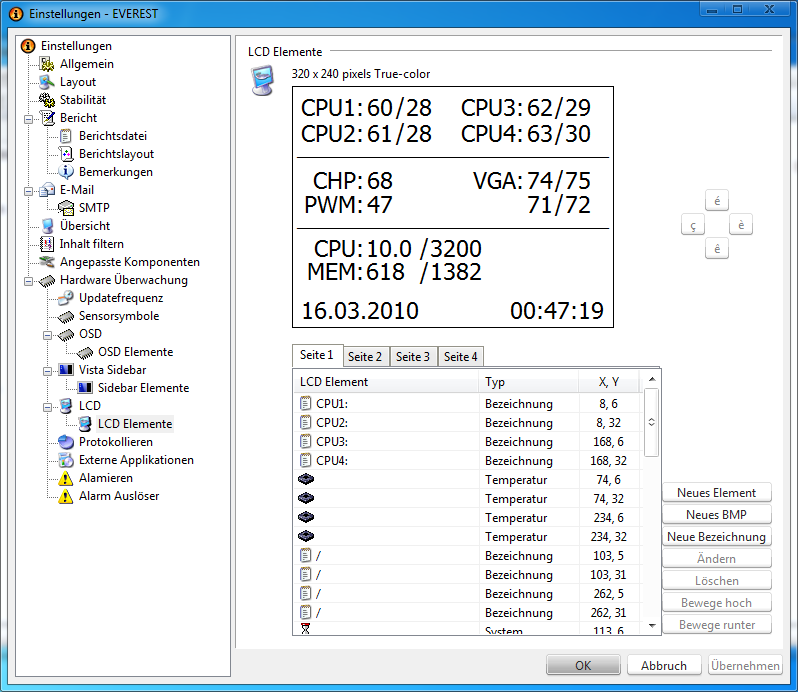Click the Layout tree icon
The width and height of the screenshot is (798, 692).
(x=47, y=82)
